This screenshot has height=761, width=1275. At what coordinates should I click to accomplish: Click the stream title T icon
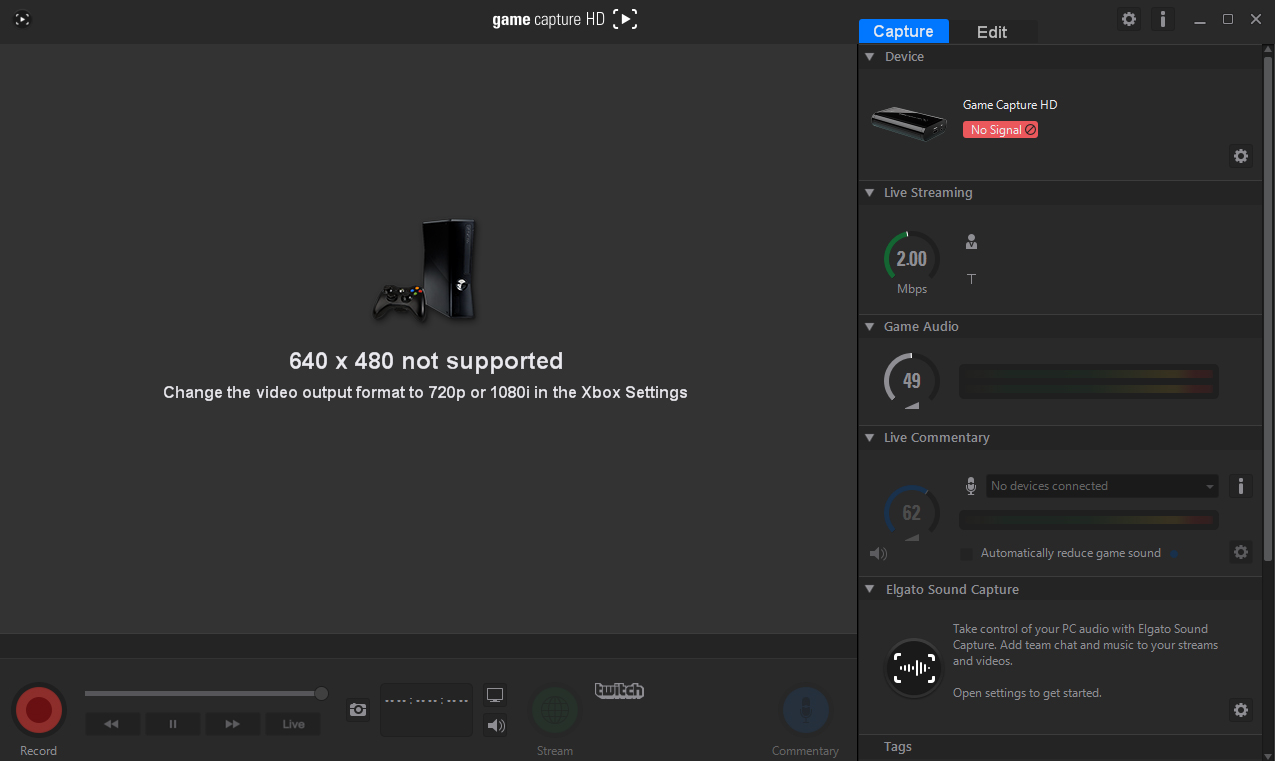coord(971,279)
